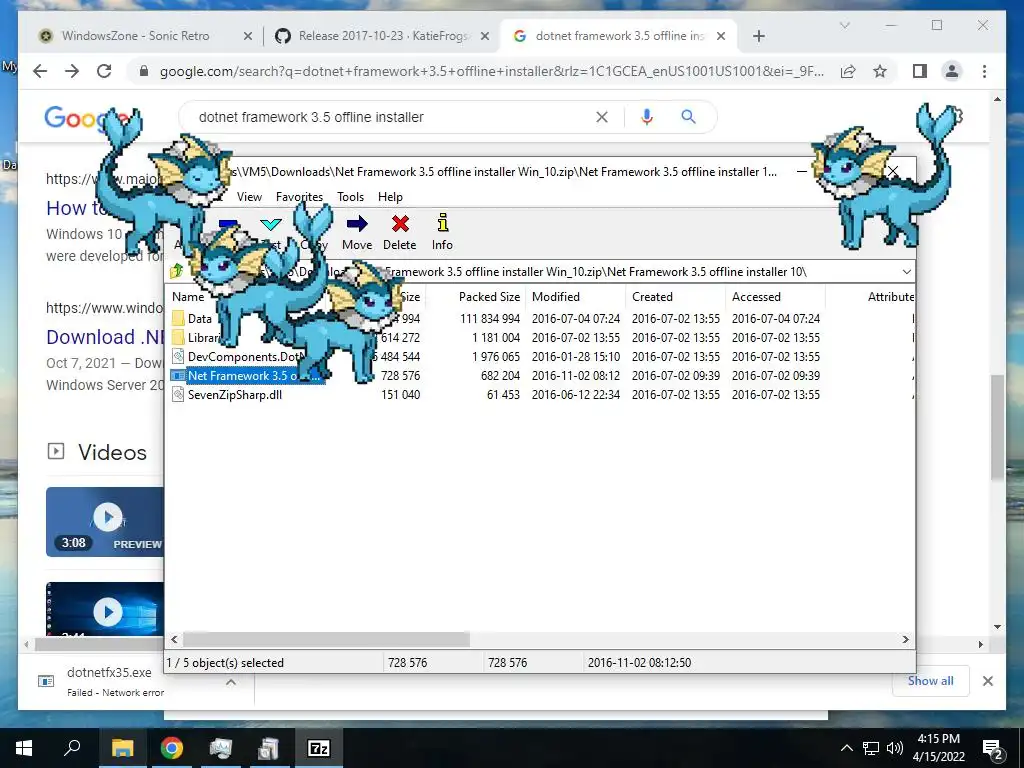The image size is (1024, 768).
Task: Expand the 7-Zip path dropdown arrow
Action: pos(906,272)
